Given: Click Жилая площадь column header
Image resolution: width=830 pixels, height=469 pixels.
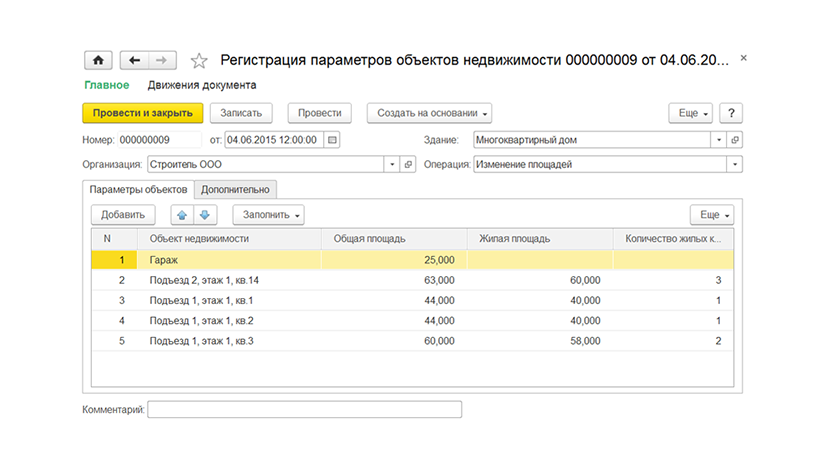Looking at the screenshot, I should (x=540, y=239).
